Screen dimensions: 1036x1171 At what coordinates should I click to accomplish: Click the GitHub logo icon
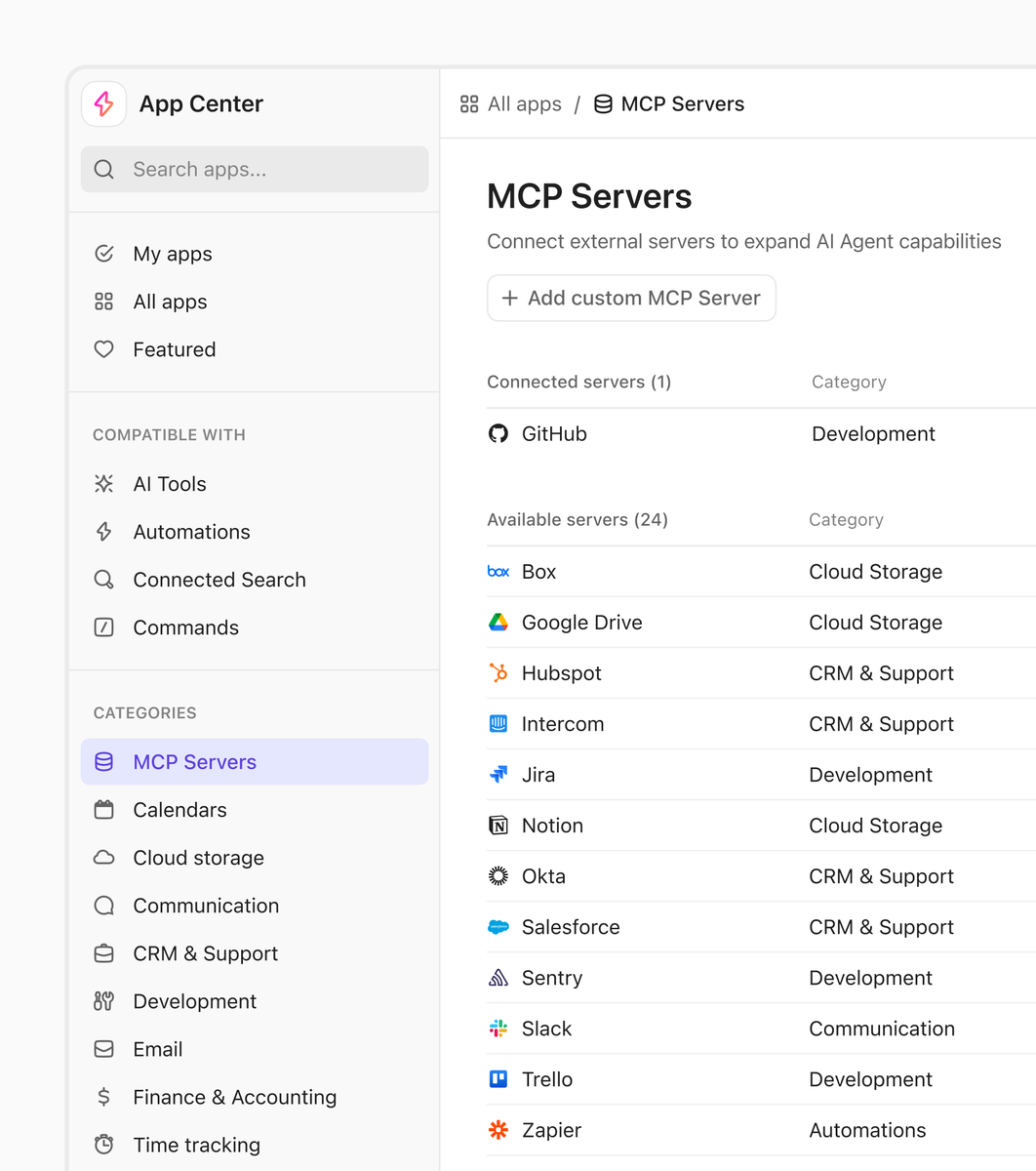pos(498,434)
